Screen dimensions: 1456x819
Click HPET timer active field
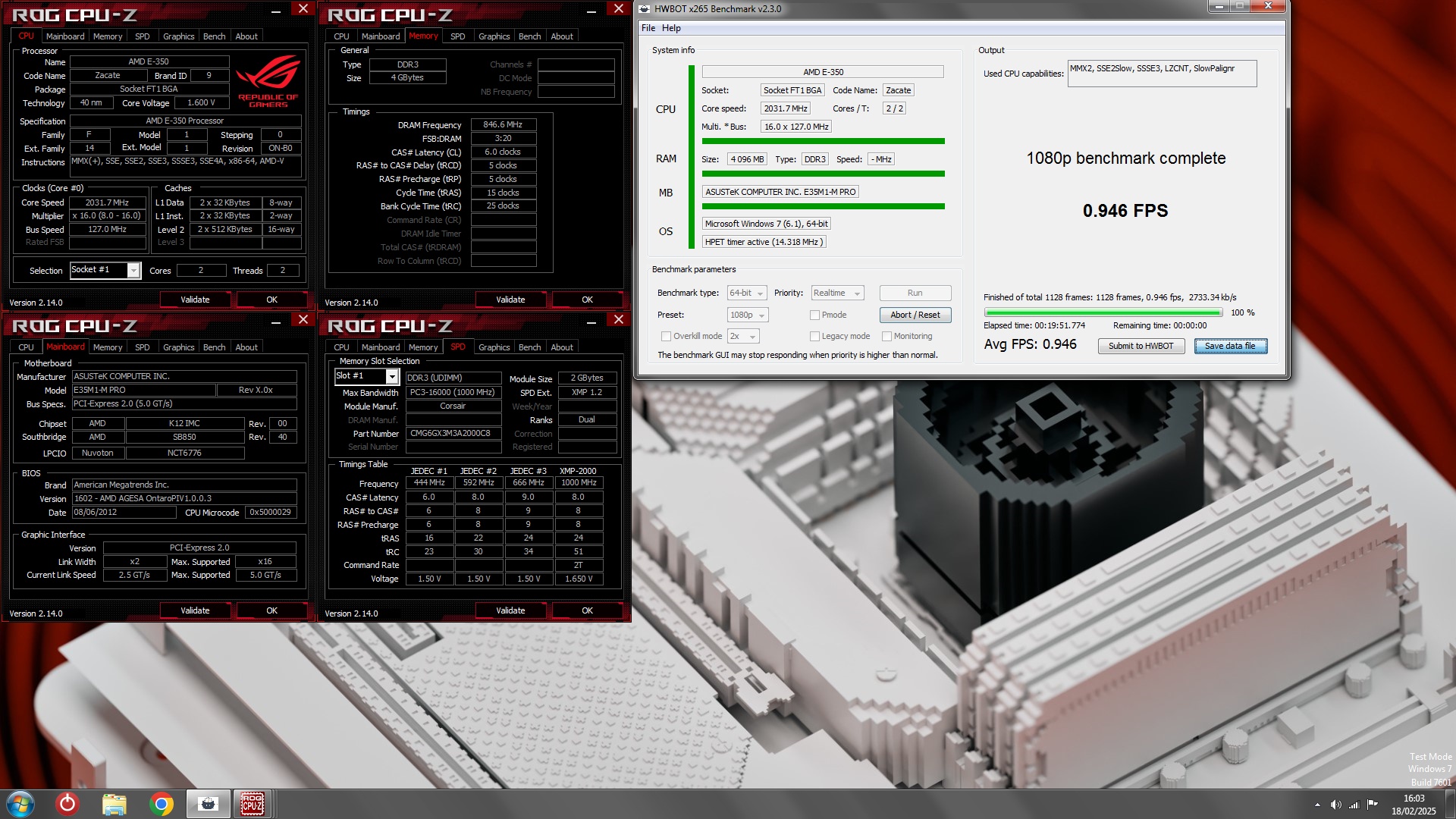pos(764,242)
